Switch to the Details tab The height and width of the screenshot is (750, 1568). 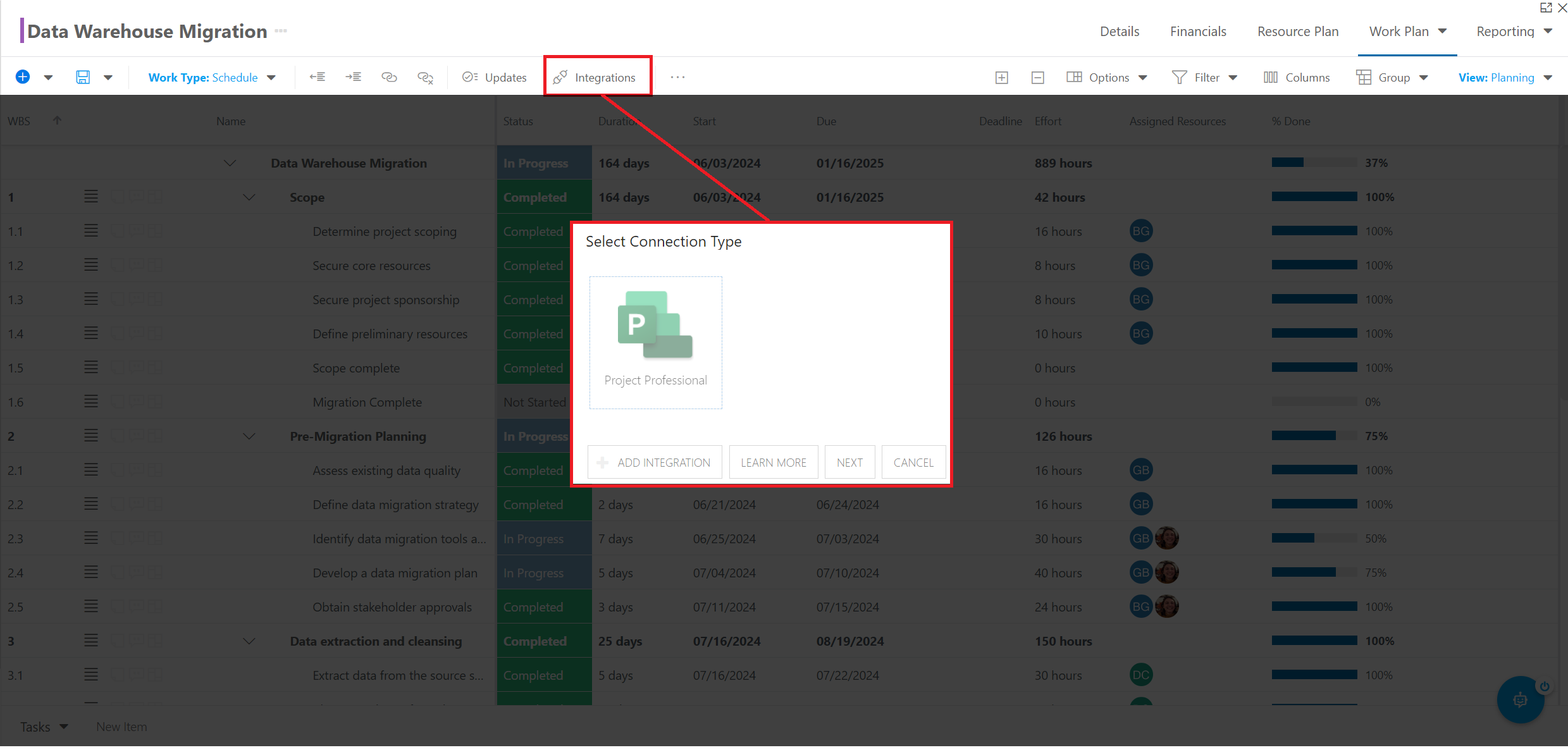1120,31
